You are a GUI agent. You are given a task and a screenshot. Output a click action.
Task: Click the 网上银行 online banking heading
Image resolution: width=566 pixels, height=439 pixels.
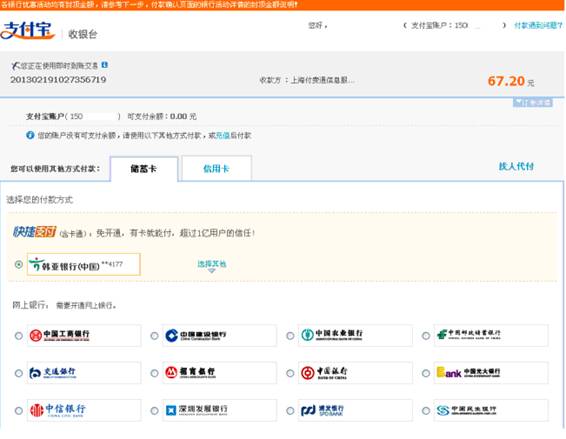[29, 305]
